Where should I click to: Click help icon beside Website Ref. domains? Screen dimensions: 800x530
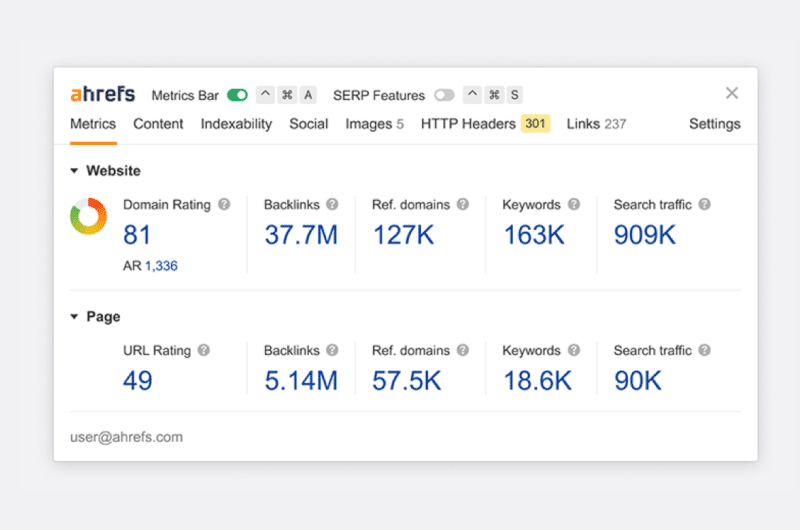pos(462,204)
